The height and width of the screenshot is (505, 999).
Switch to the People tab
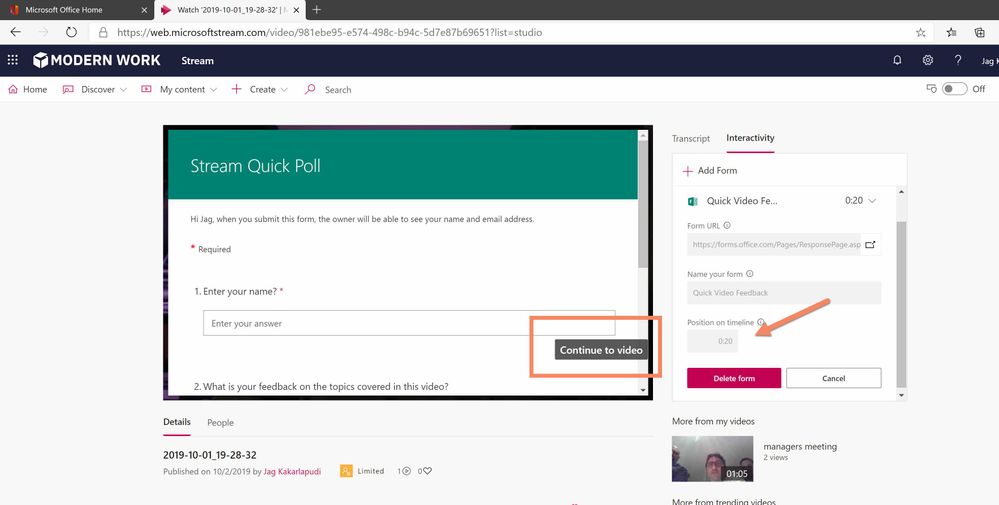pyautogui.click(x=220, y=422)
